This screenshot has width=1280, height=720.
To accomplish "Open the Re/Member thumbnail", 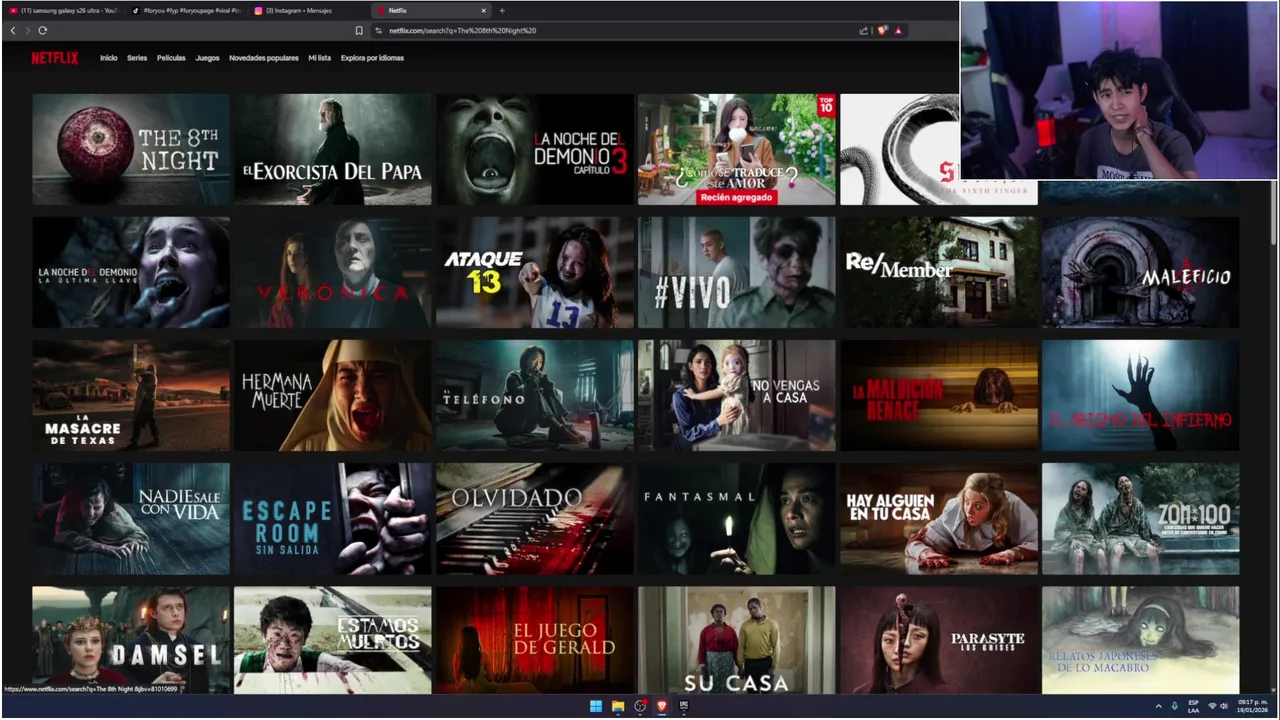I will 939,272.
